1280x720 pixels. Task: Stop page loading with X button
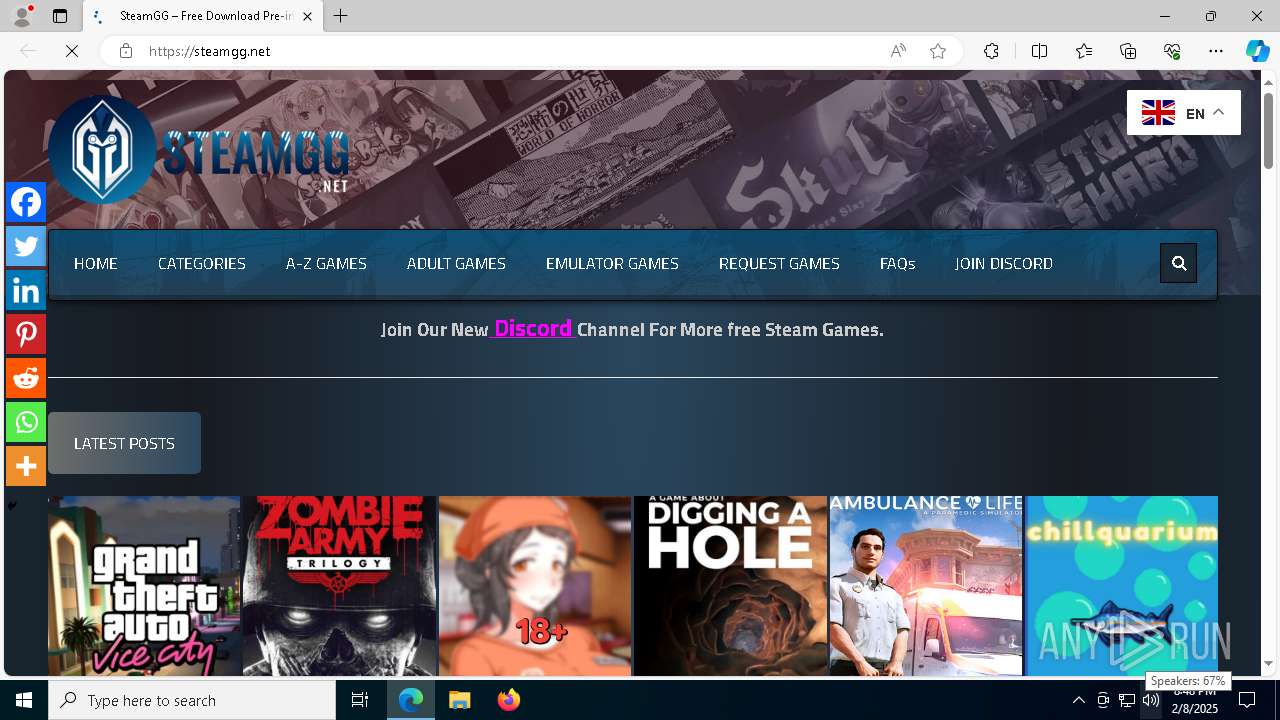(x=72, y=51)
